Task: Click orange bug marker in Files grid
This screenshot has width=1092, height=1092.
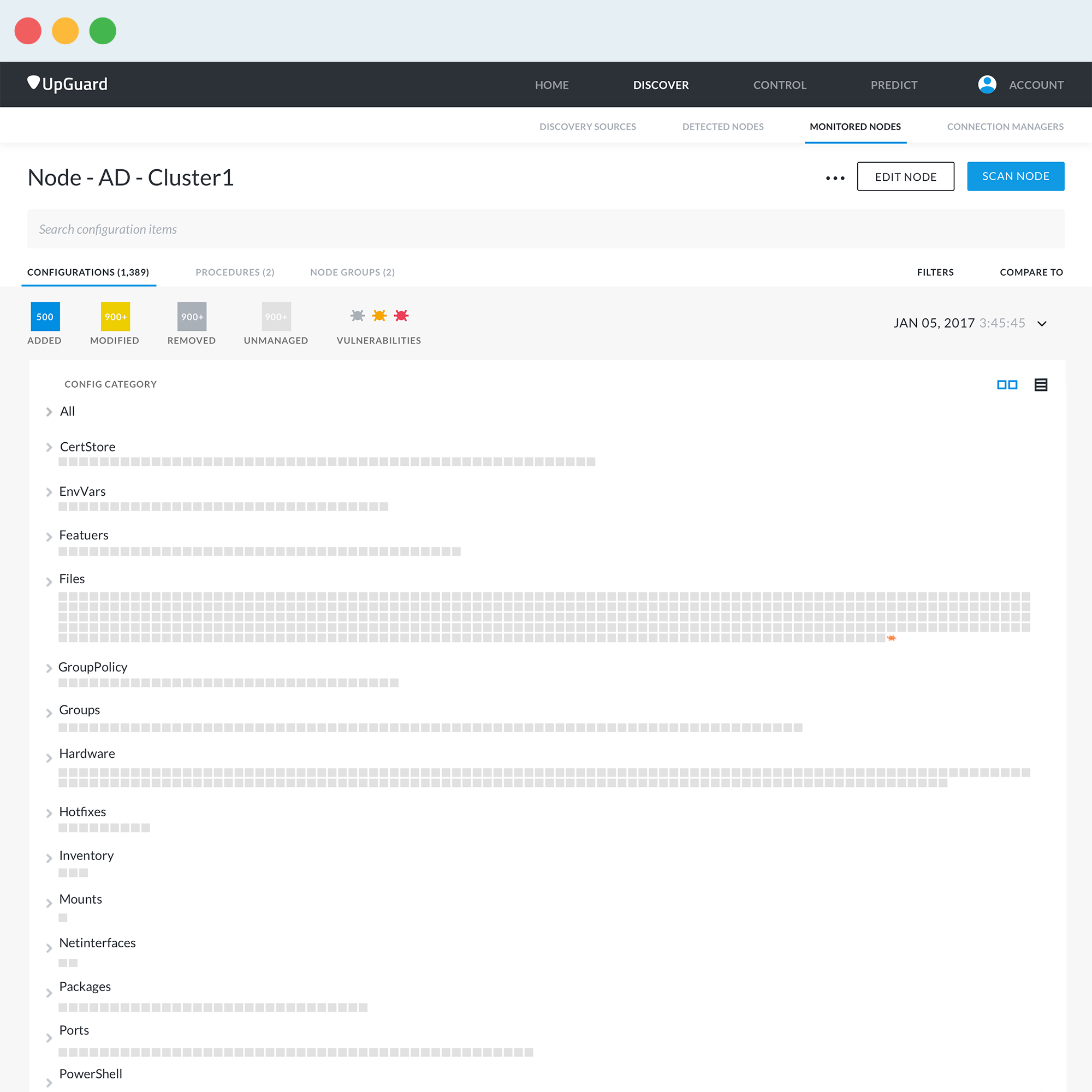Action: point(892,638)
